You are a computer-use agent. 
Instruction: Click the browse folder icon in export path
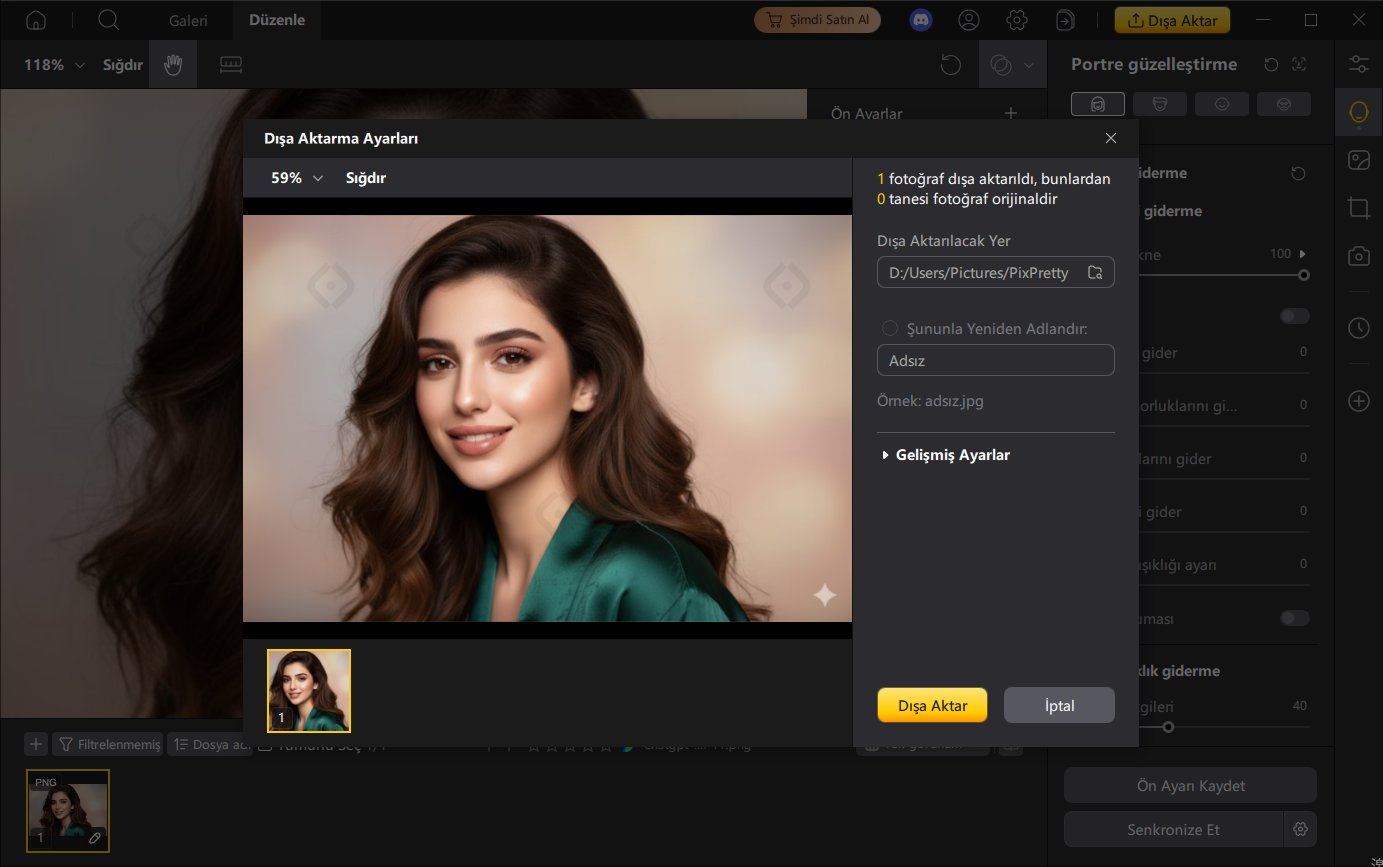click(1095, 273)
